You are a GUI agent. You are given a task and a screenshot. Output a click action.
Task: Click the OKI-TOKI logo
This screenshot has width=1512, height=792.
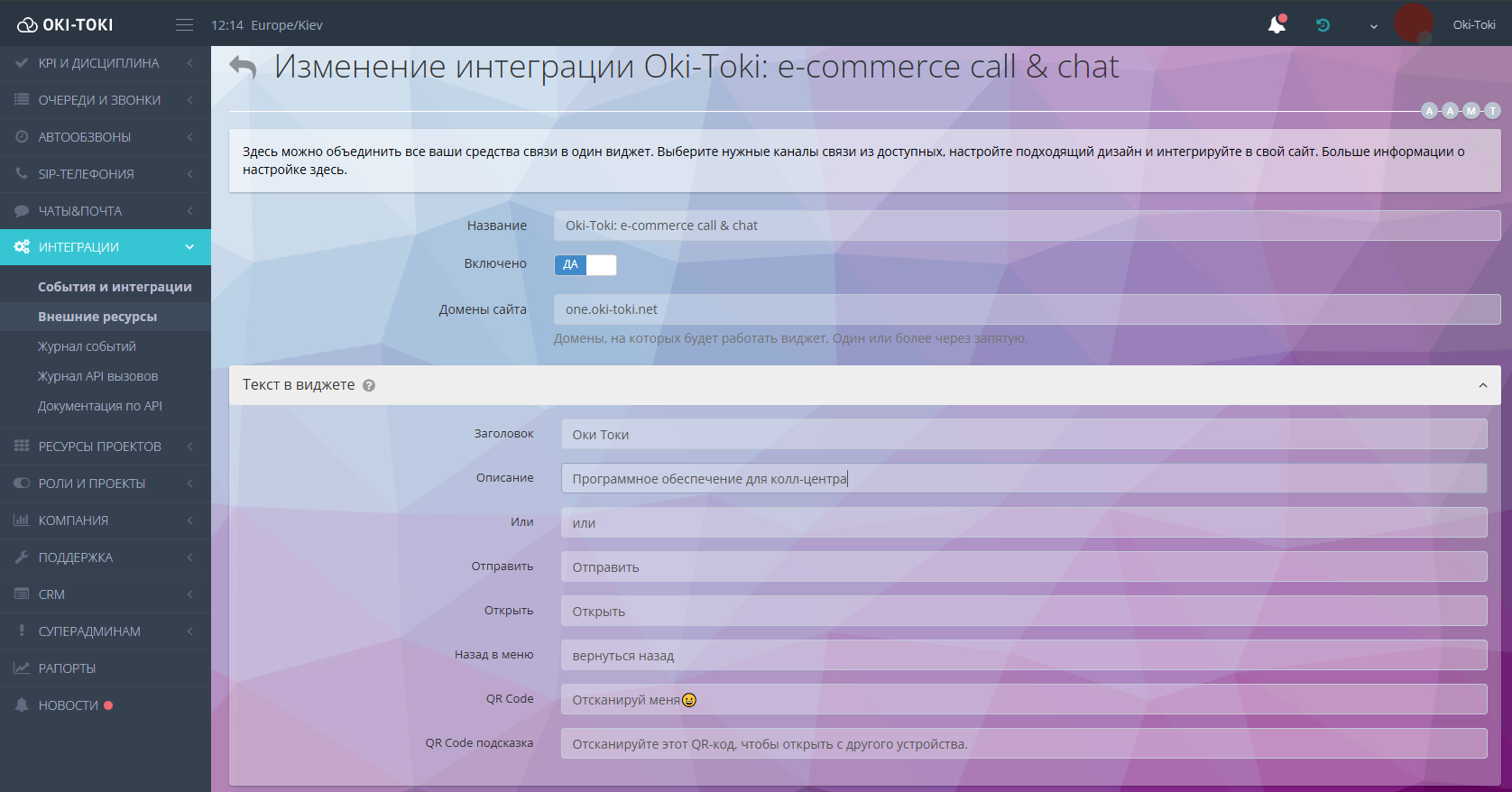click(66, 25)
